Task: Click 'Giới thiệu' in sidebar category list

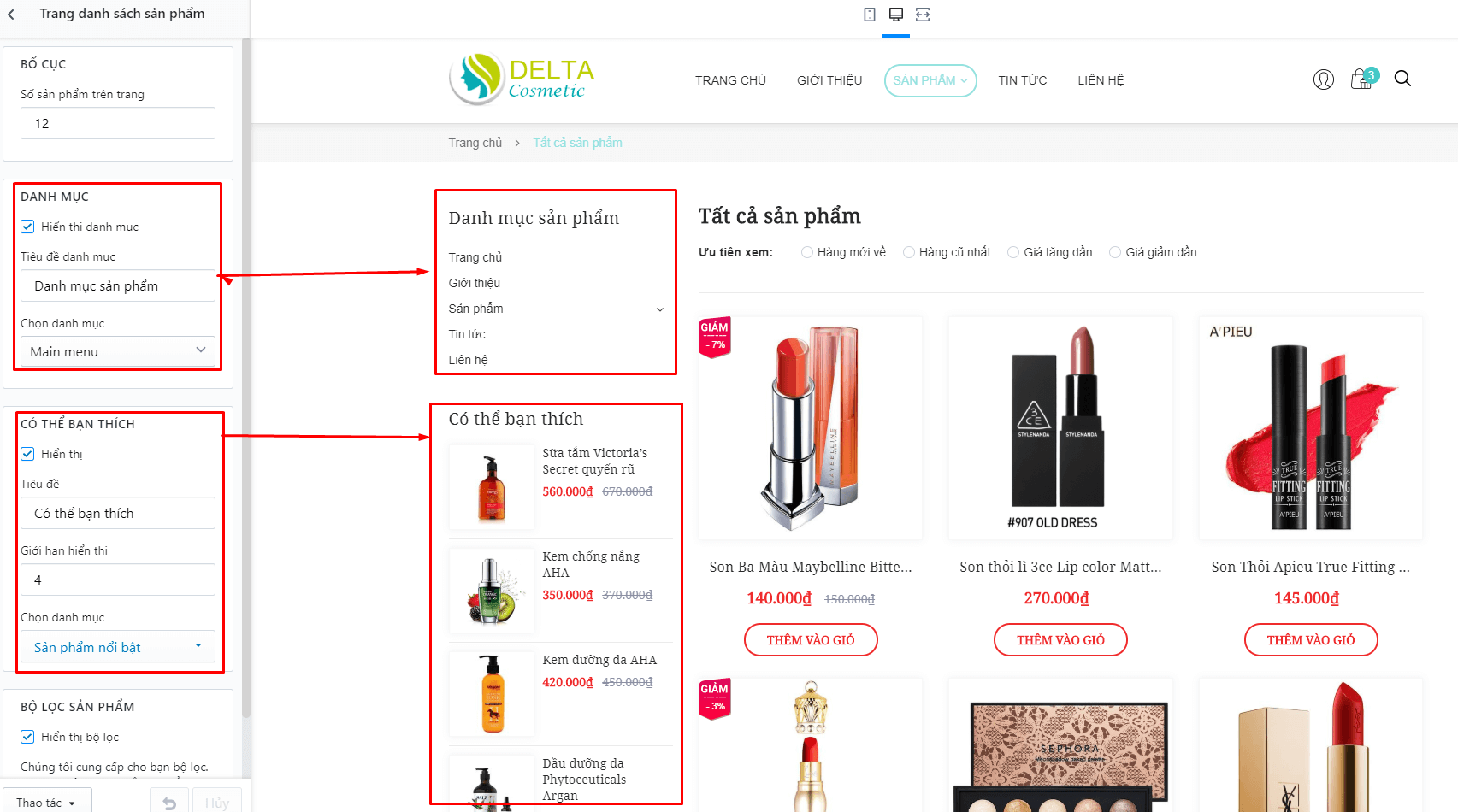Action: (475, 283)
